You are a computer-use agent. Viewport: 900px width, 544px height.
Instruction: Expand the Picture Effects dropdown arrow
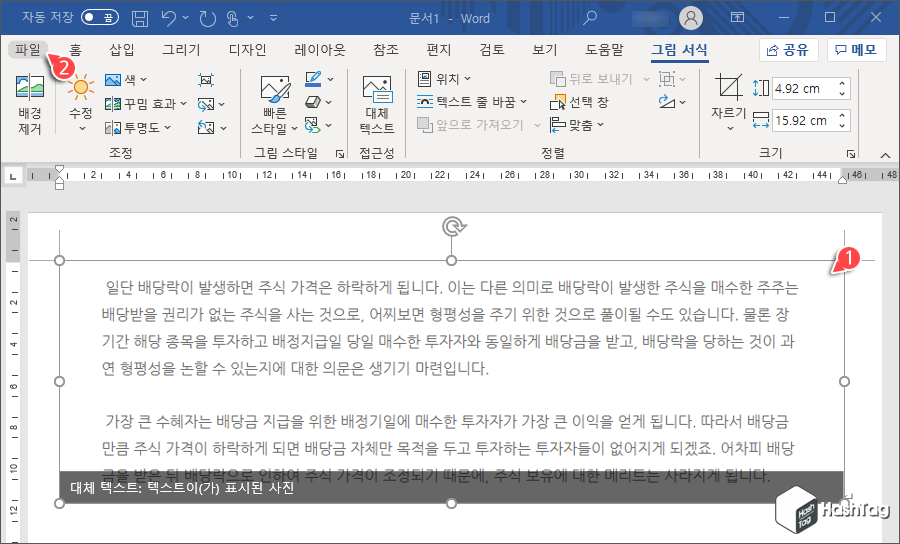(x=329, y=103)
